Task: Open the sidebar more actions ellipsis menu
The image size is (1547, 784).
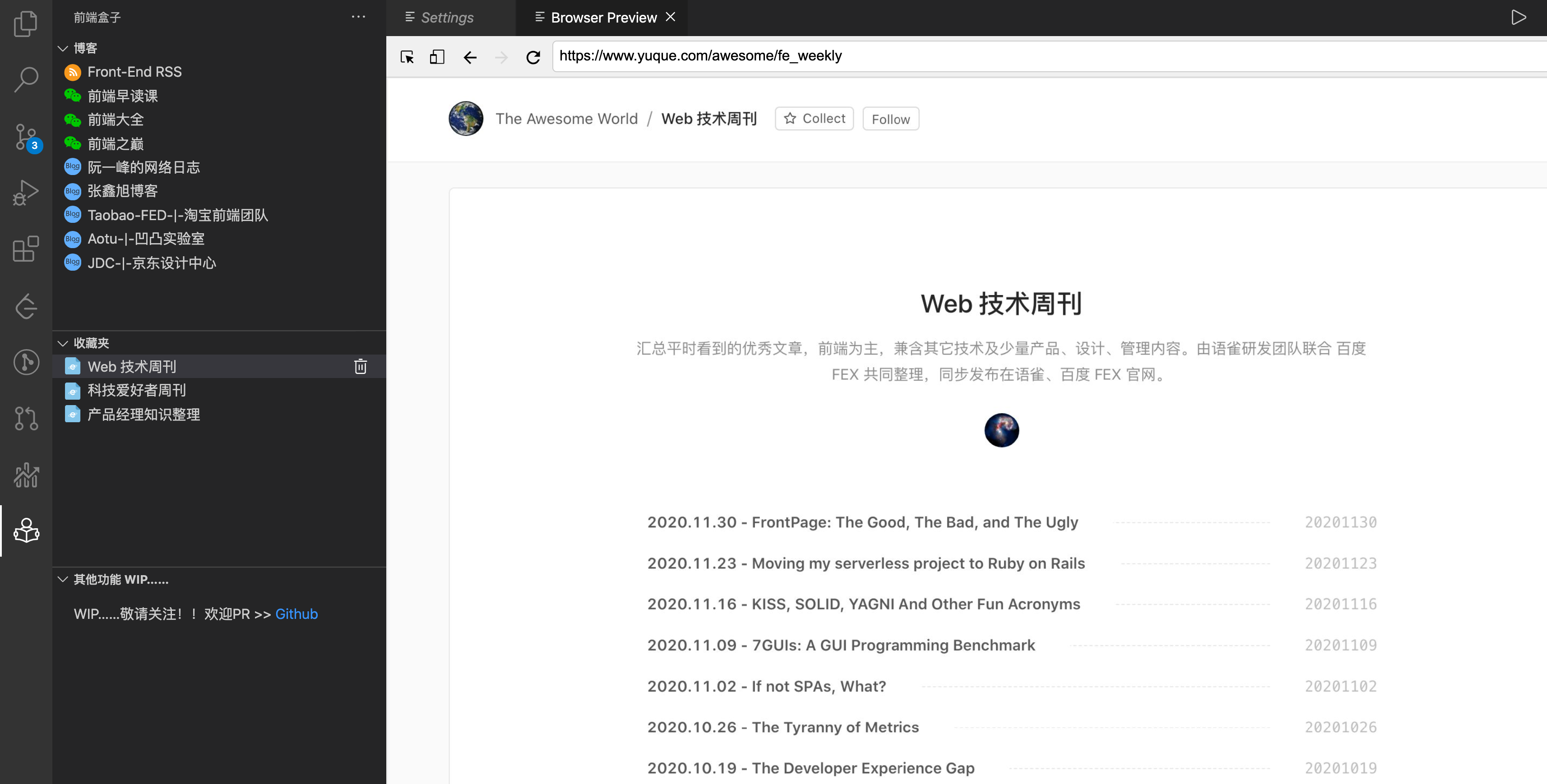Action: pyautogui.click(x=358, y=17)
